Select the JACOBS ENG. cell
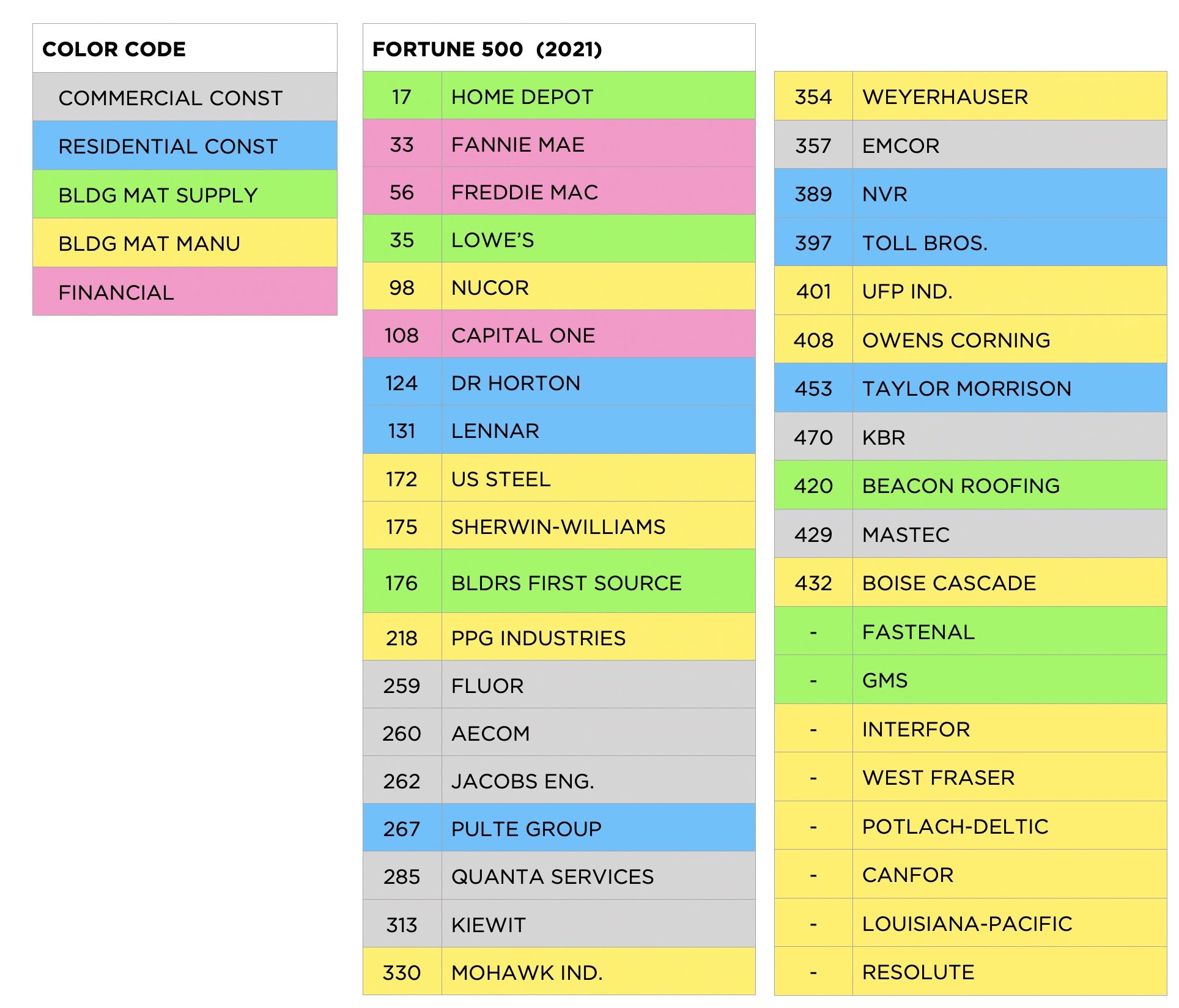Viewport: 1179px width, 1008px height. tap(598, 780)
